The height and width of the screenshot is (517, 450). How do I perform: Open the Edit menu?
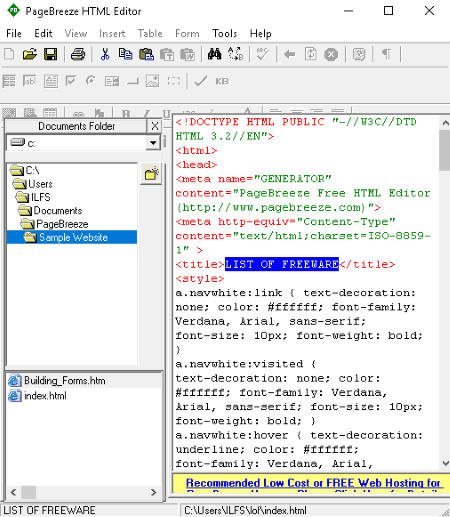43,33
